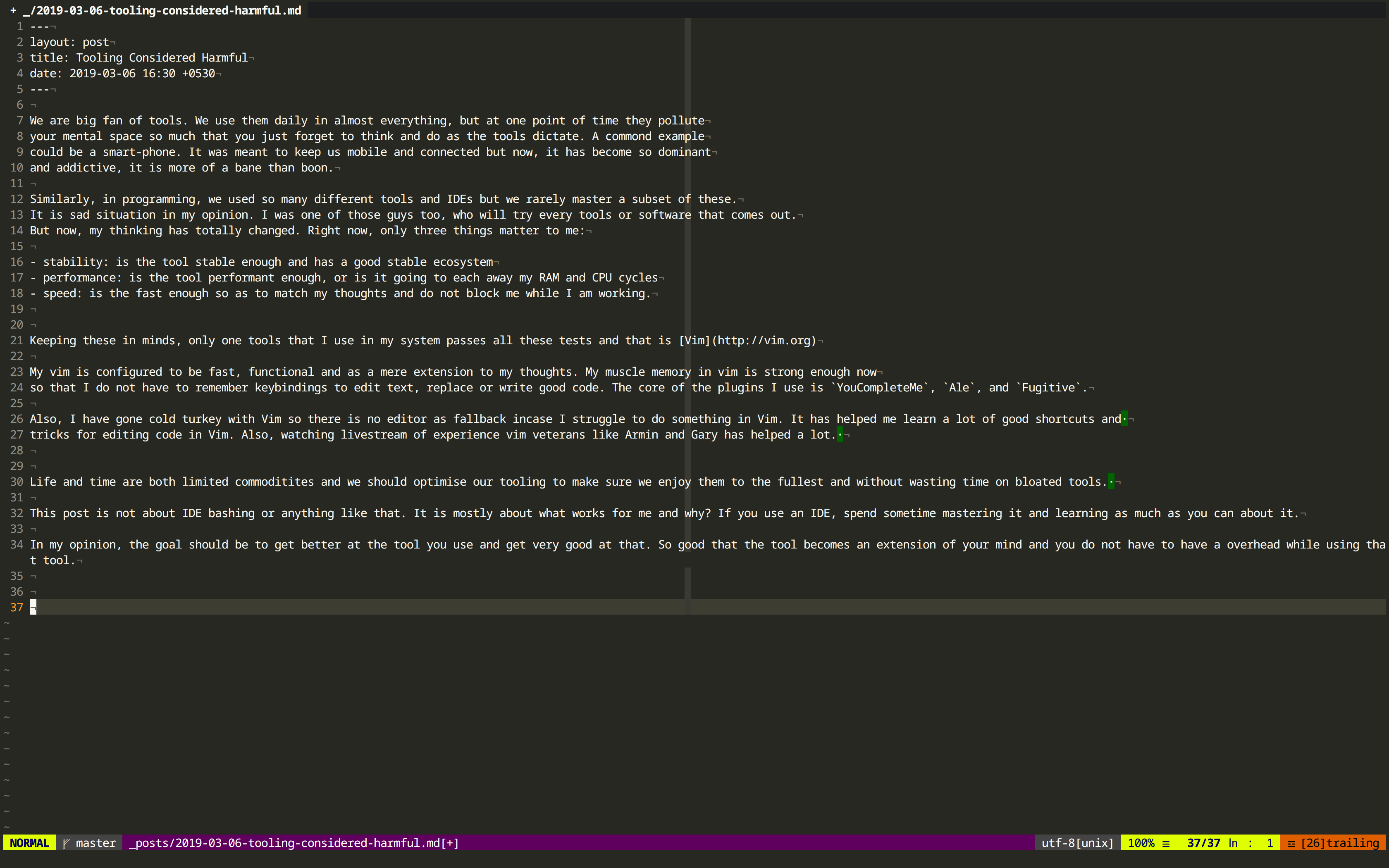
Task: Click the NORMAL mode indicator
Action: (x=29, y=843)
